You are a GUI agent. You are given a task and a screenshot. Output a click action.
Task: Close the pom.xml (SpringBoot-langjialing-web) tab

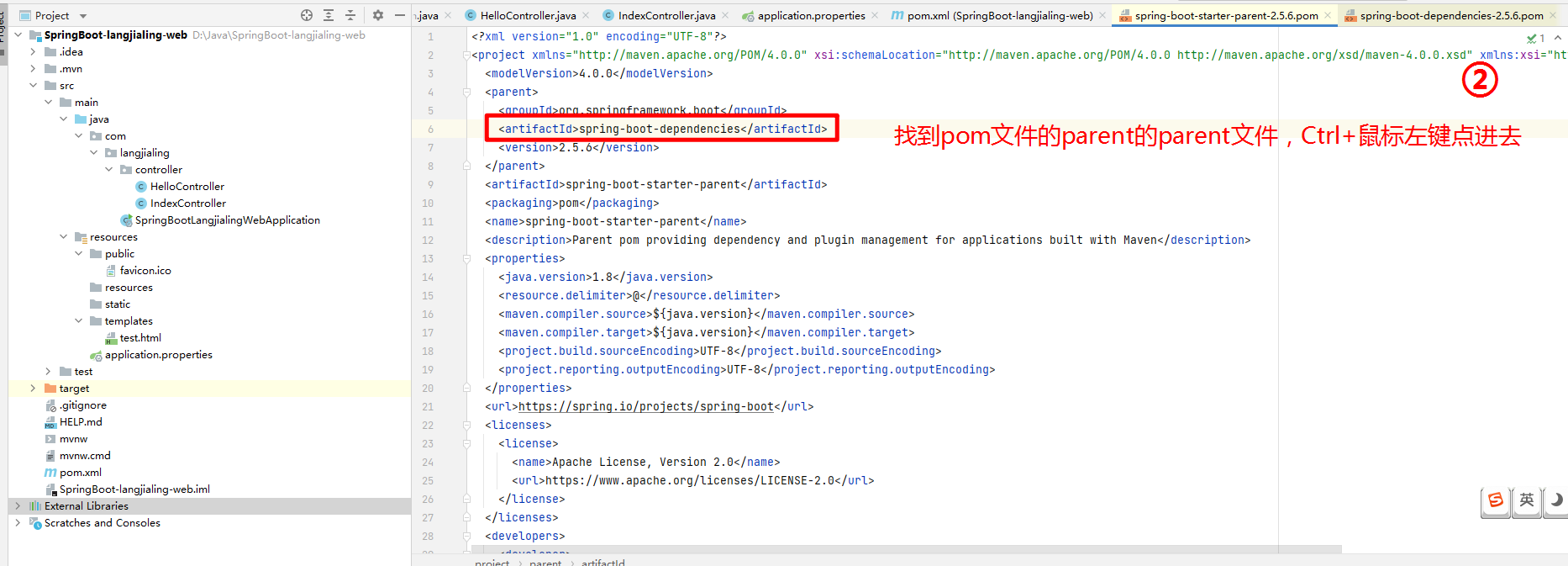(x=1102, y=15)
